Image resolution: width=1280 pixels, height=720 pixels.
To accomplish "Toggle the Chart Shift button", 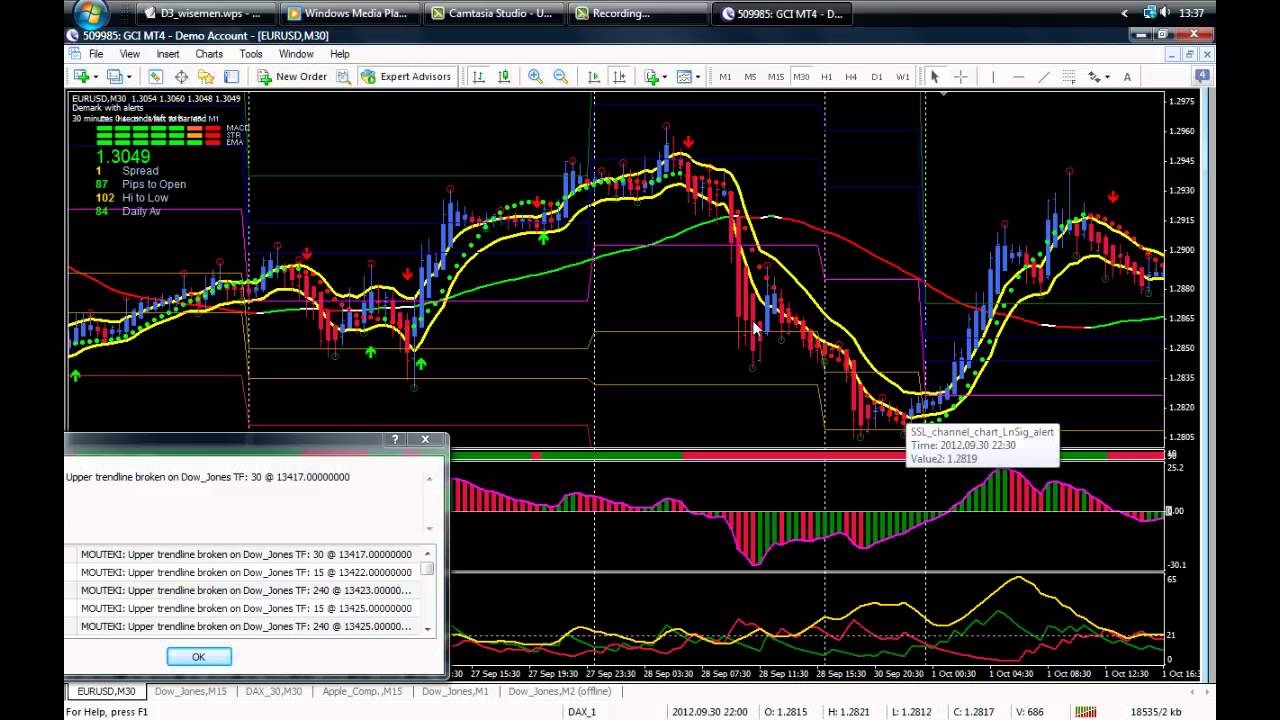I will [x=620, y=77].
